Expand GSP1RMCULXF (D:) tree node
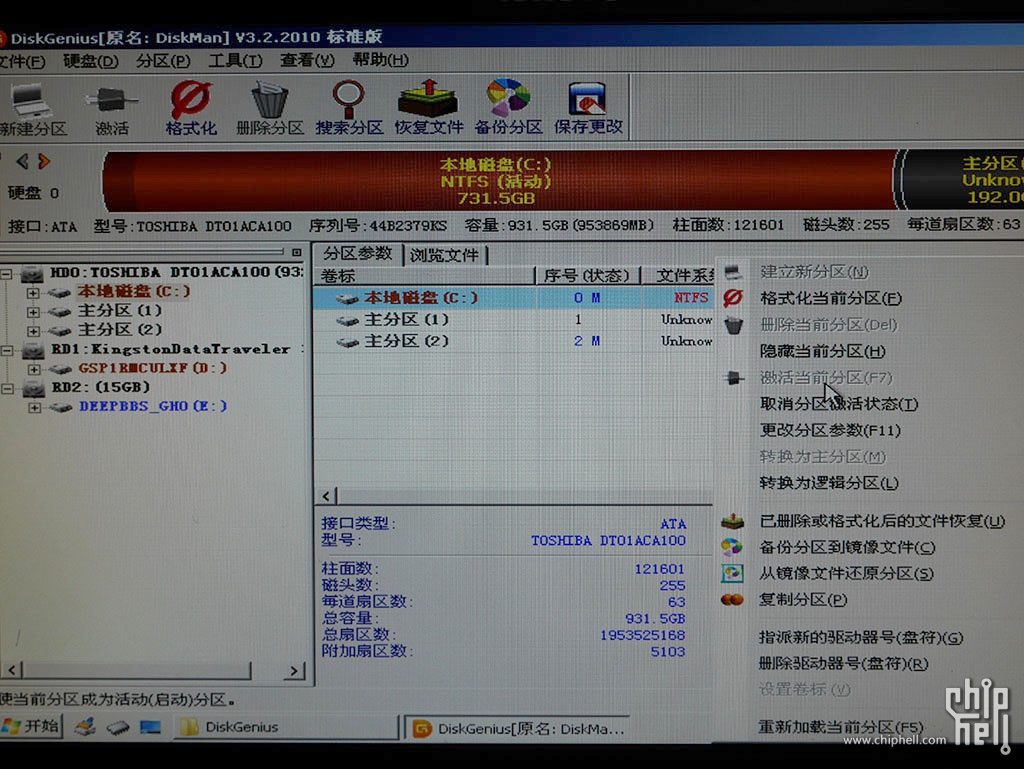The image size is (1024, 769). 34,369
